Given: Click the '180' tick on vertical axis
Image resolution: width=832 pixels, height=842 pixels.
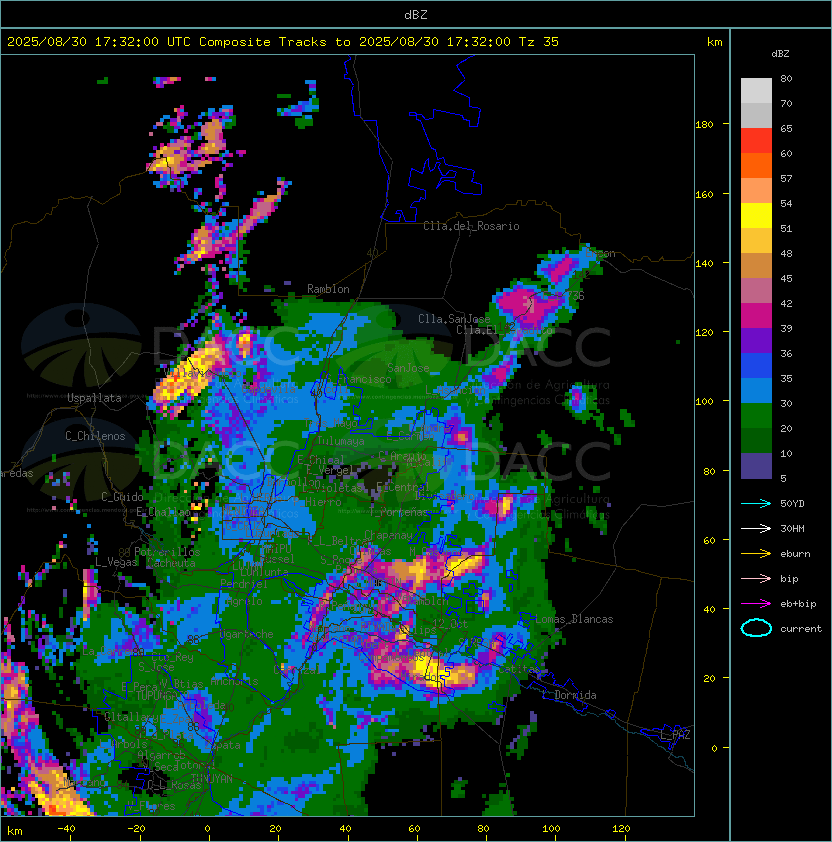Looking at the screenshot, I should pos(704,125).
